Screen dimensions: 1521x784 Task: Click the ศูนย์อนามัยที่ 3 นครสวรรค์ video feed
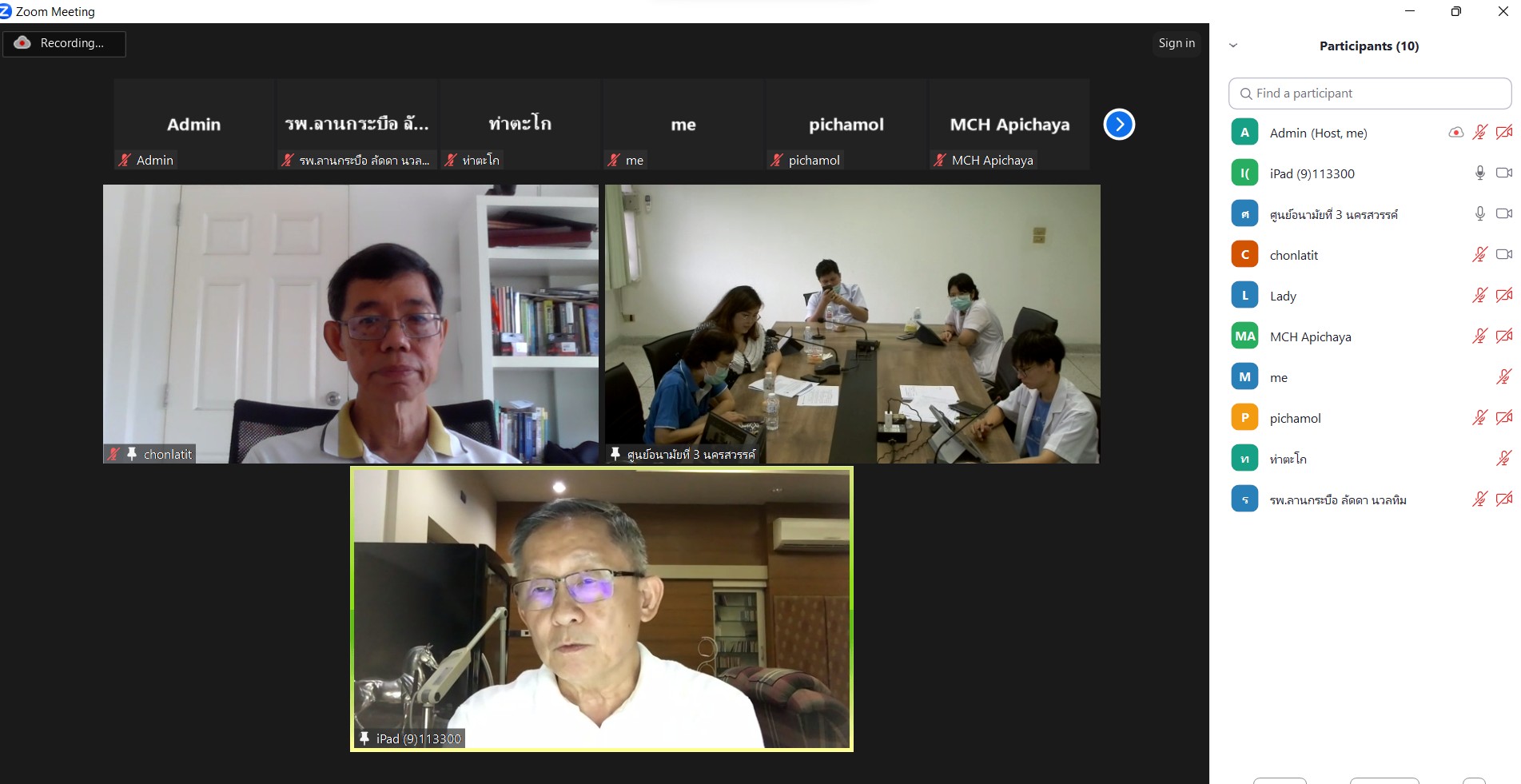[x=853, y=324]
